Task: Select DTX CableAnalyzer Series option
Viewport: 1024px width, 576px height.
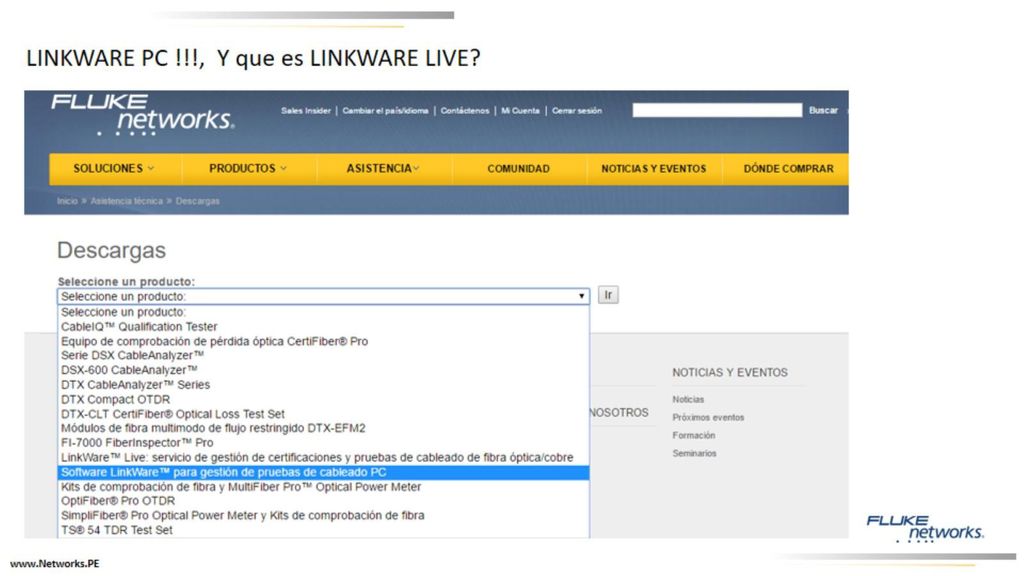Action: 323,385
